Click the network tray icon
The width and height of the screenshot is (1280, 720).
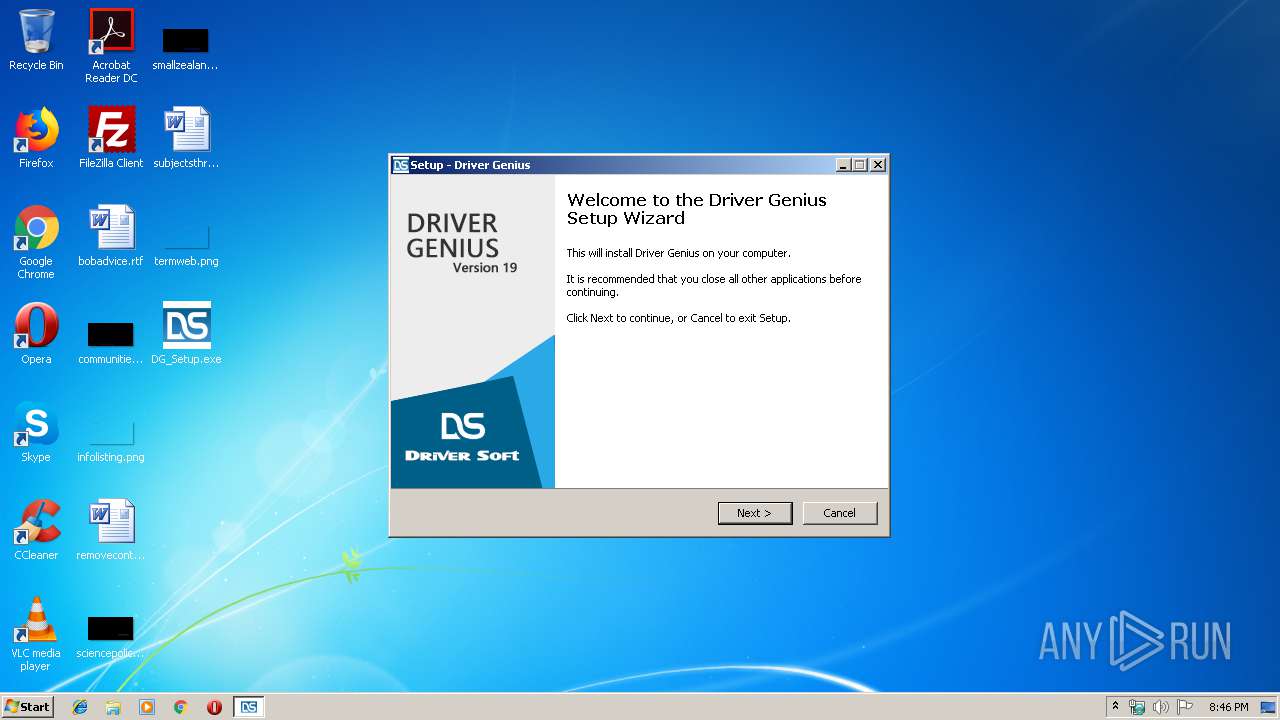coord(1137,707)
